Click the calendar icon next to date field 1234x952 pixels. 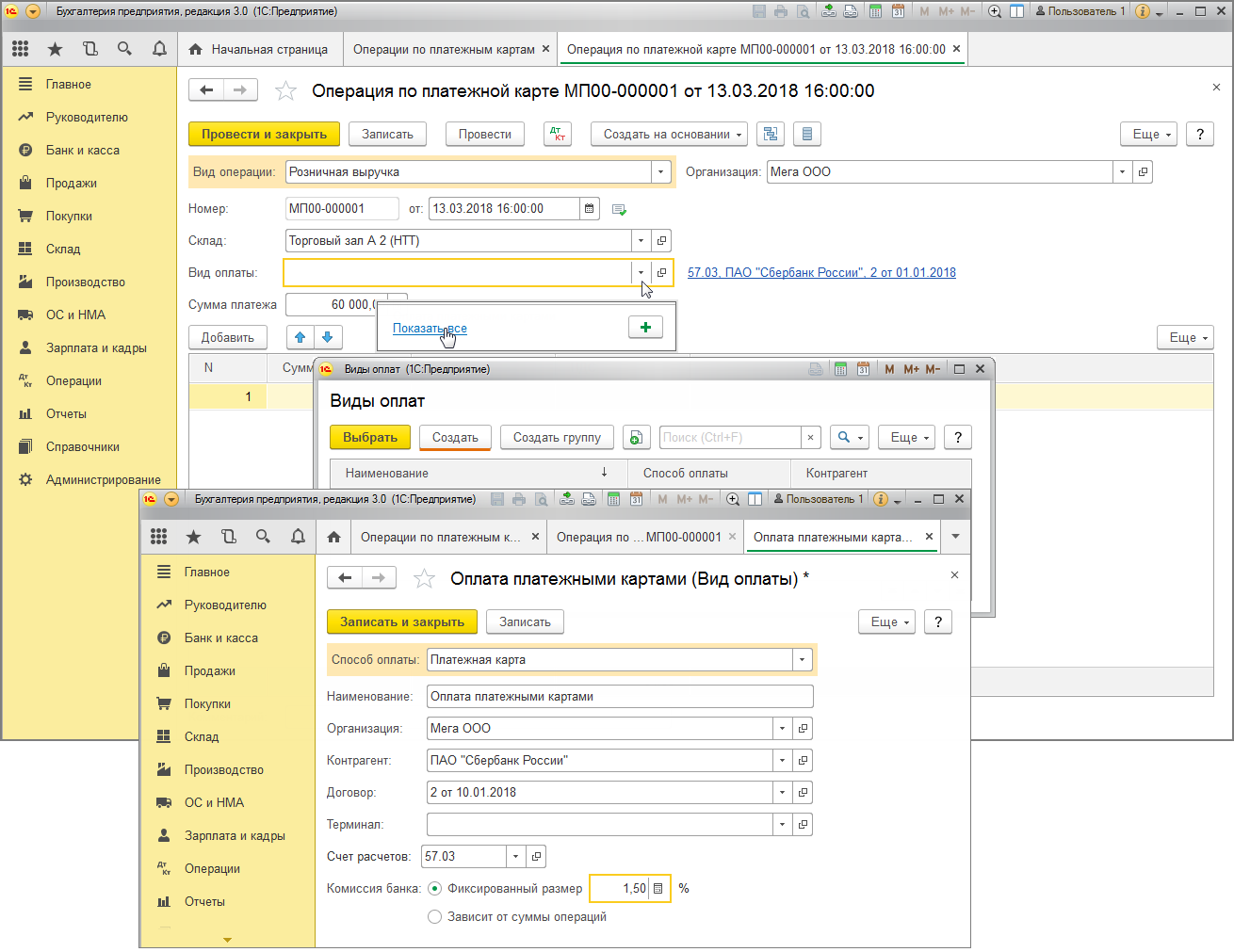(590, 208)
